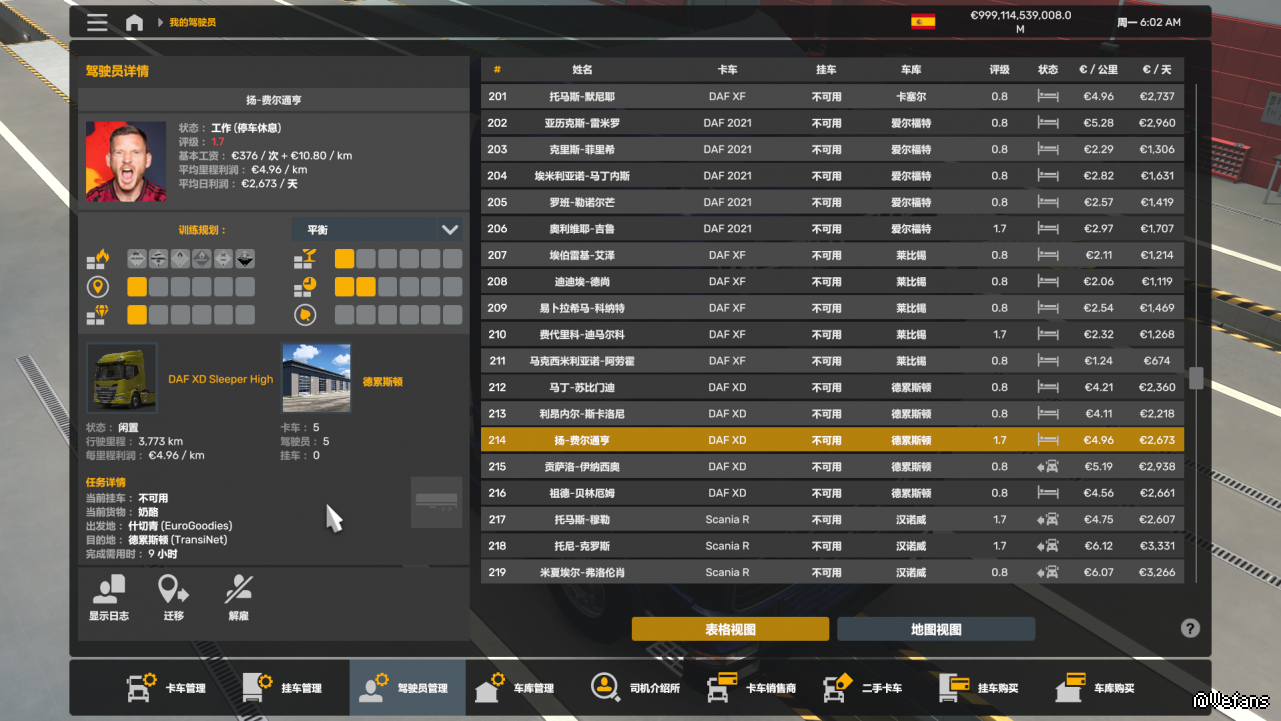Click the driving status icon for driver 219

[x=1048, y=573]
